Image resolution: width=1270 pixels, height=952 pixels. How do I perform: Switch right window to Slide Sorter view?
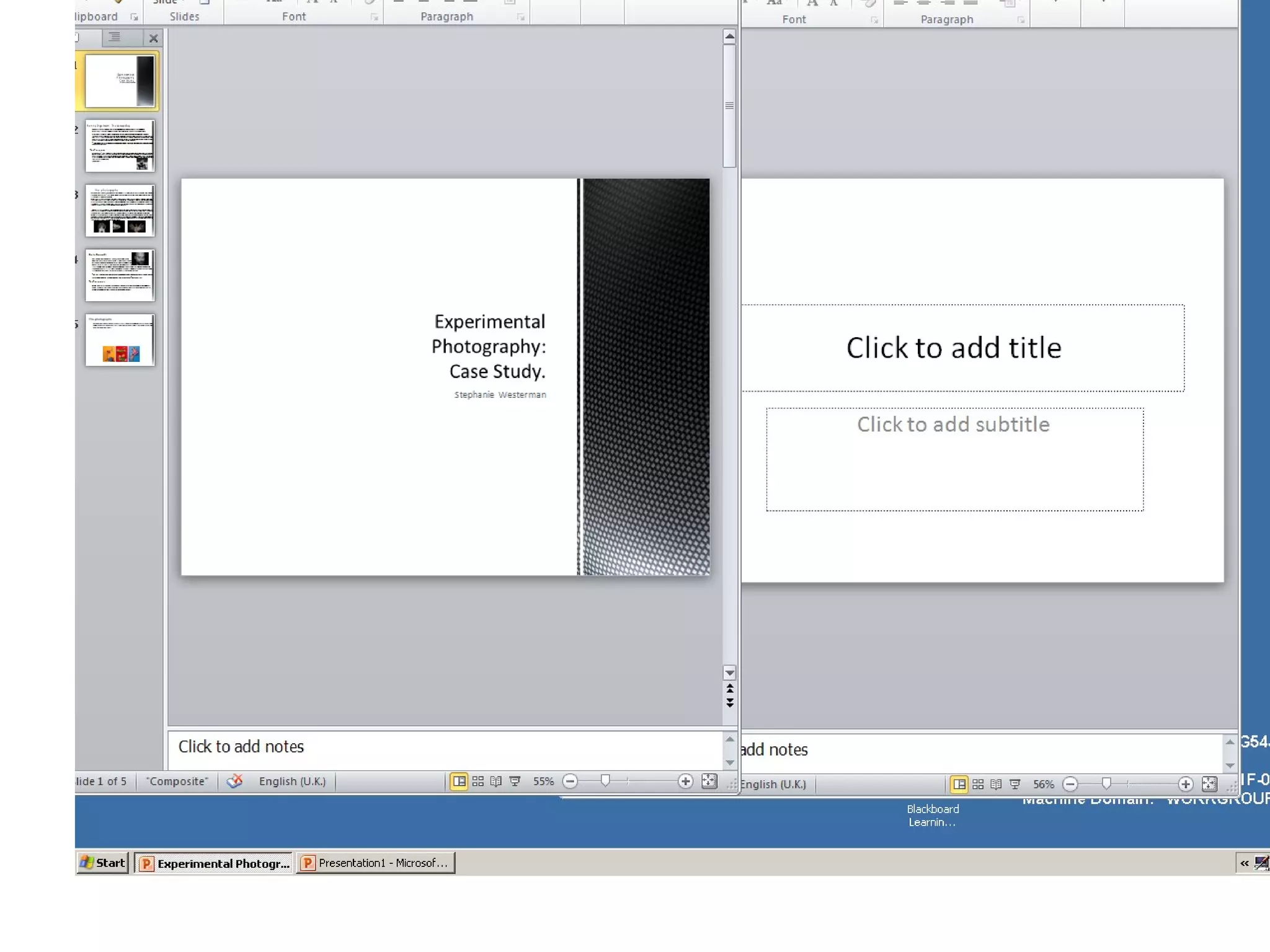[x=978, y=785]
